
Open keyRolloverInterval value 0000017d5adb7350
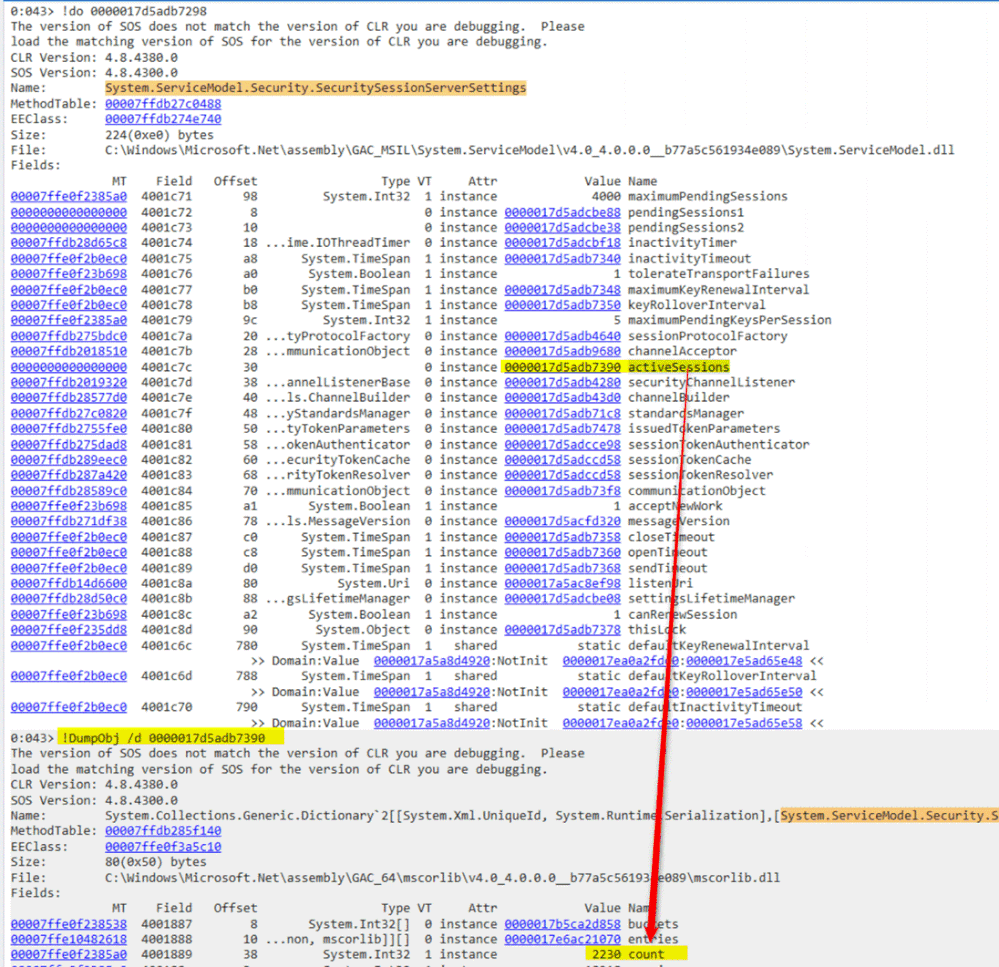click(x=562, y=304)
